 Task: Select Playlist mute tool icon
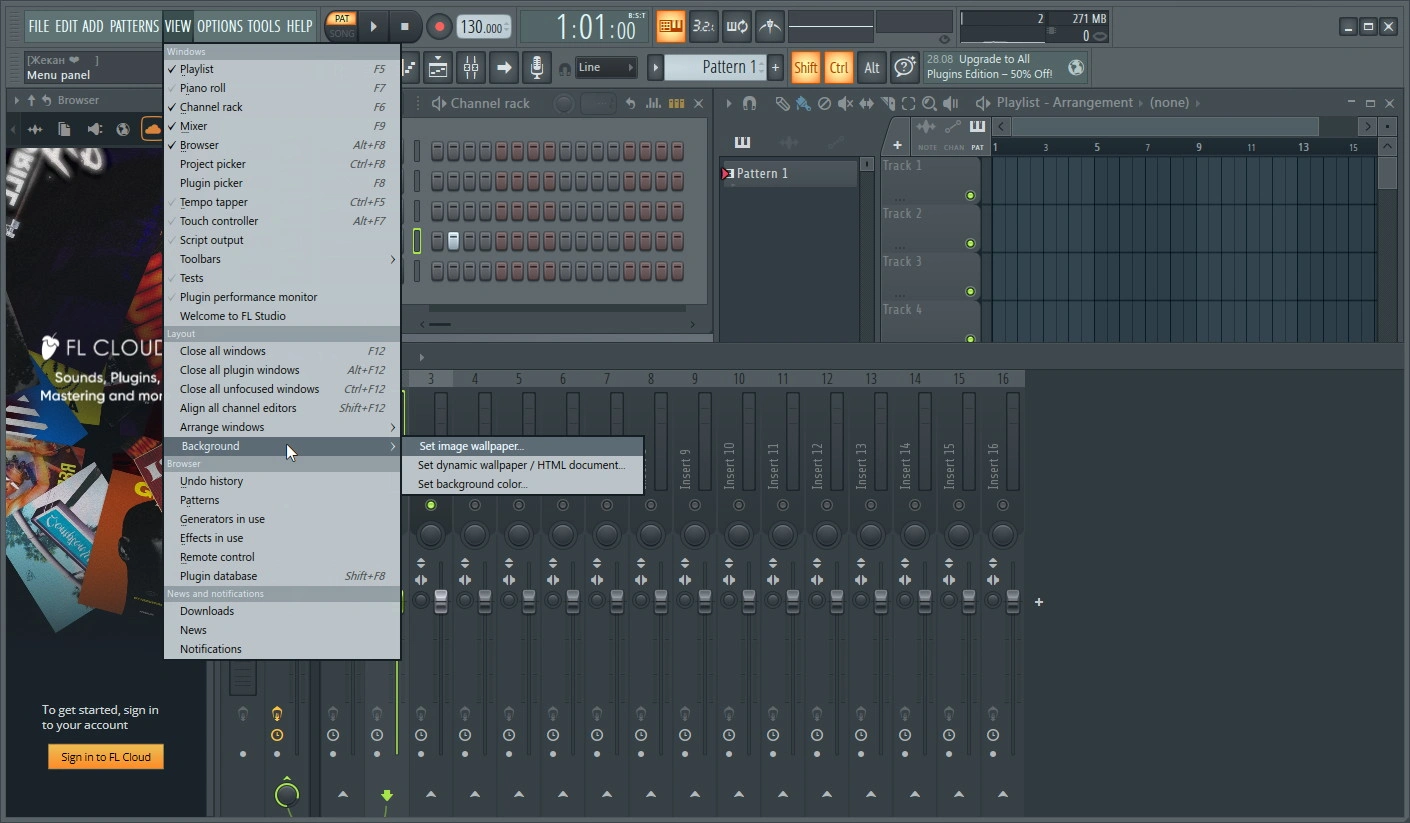tap(845, 103)
